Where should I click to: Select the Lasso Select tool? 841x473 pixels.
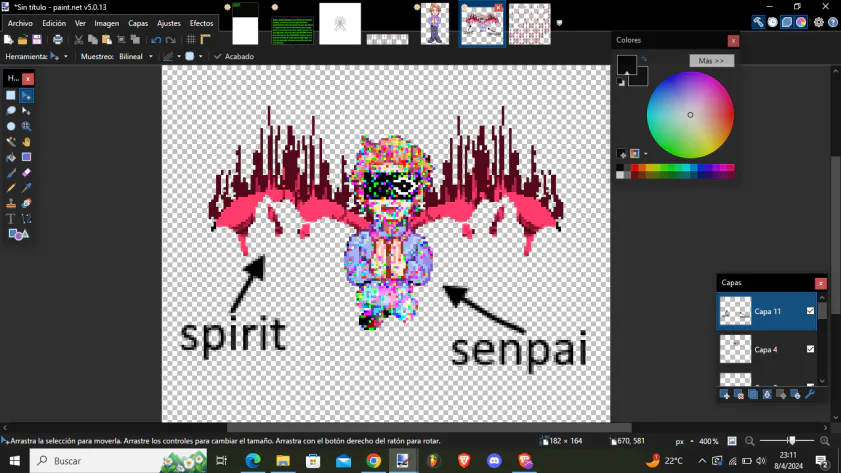(x=11, y=111)
